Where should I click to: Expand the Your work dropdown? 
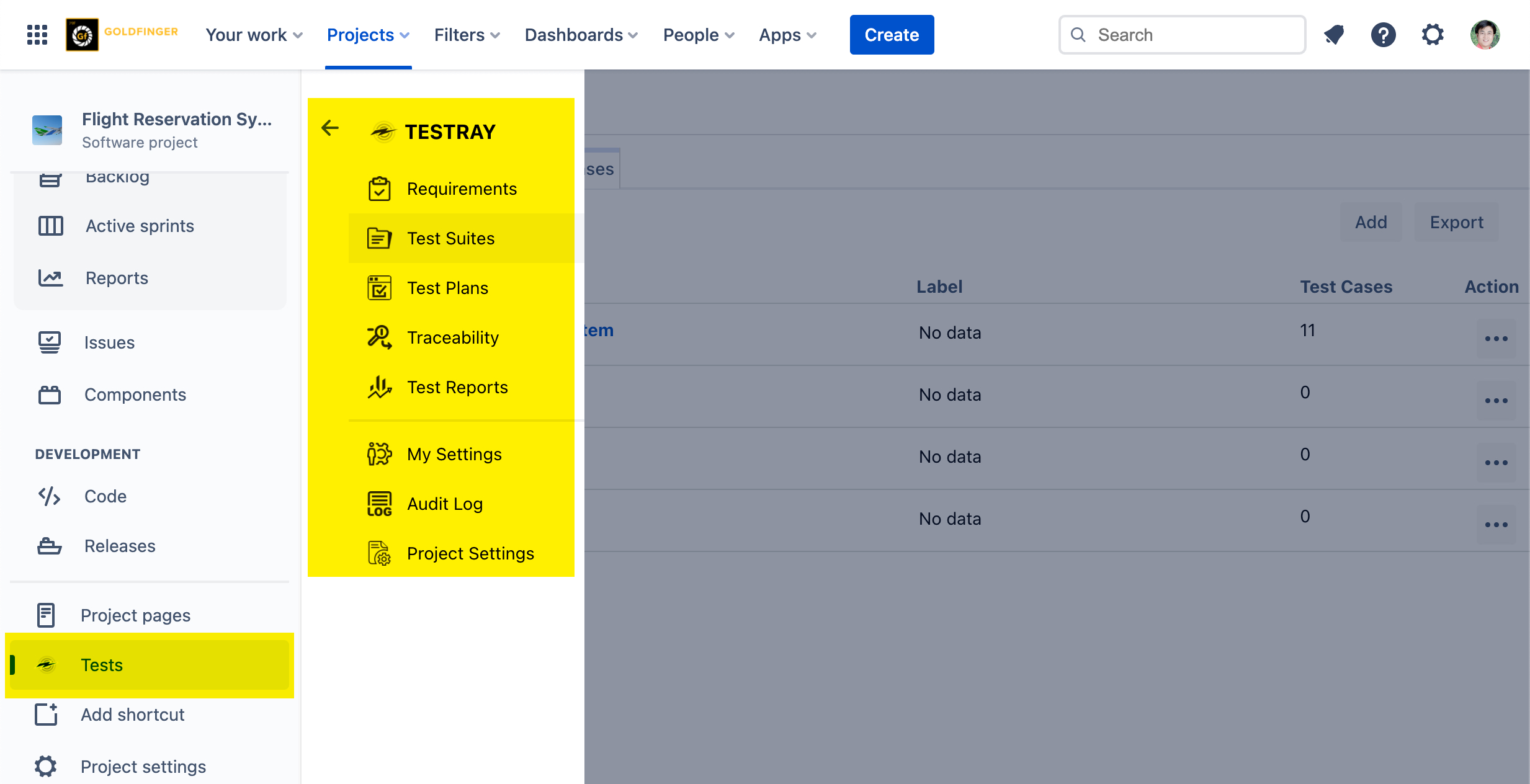(254, 35)
